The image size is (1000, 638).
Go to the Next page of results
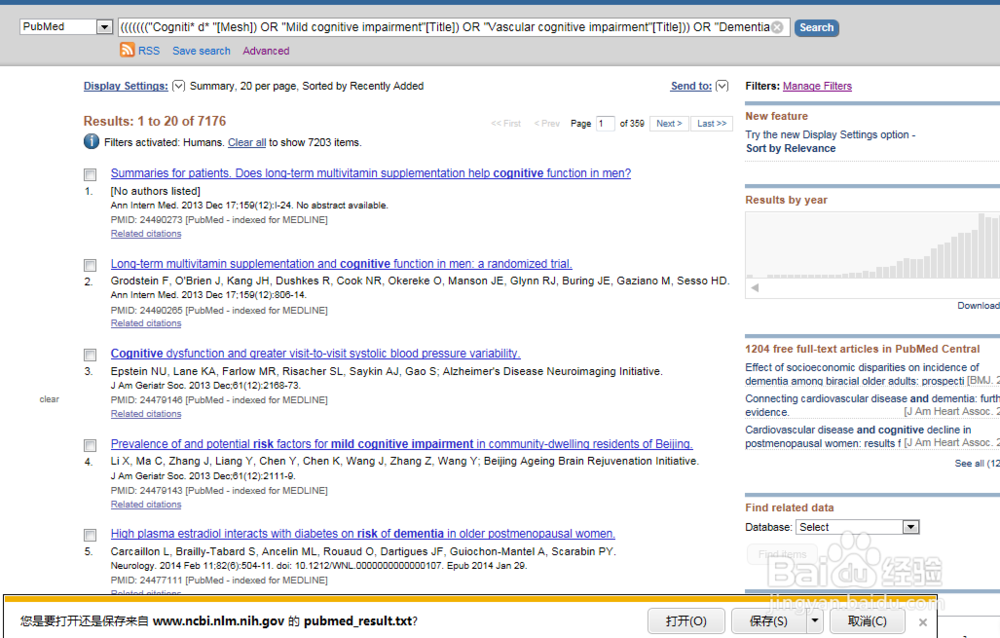pos(669,123)
